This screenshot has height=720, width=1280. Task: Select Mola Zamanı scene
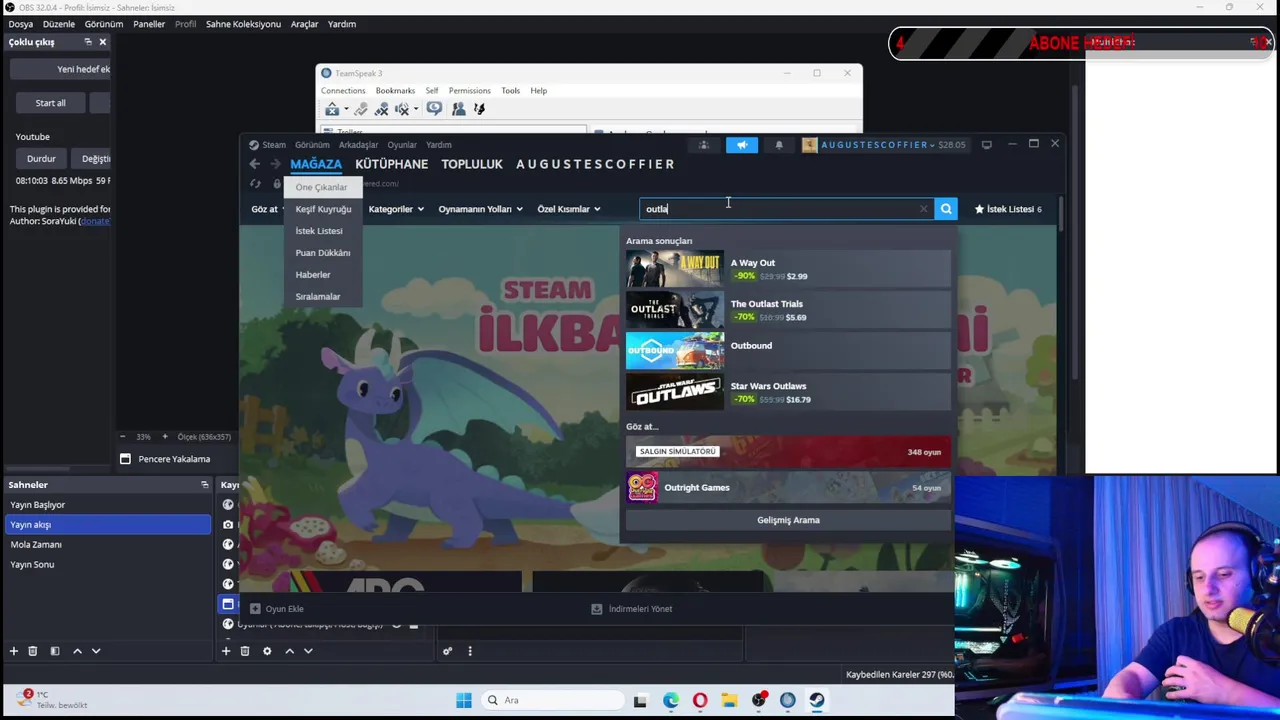(106, 545)
